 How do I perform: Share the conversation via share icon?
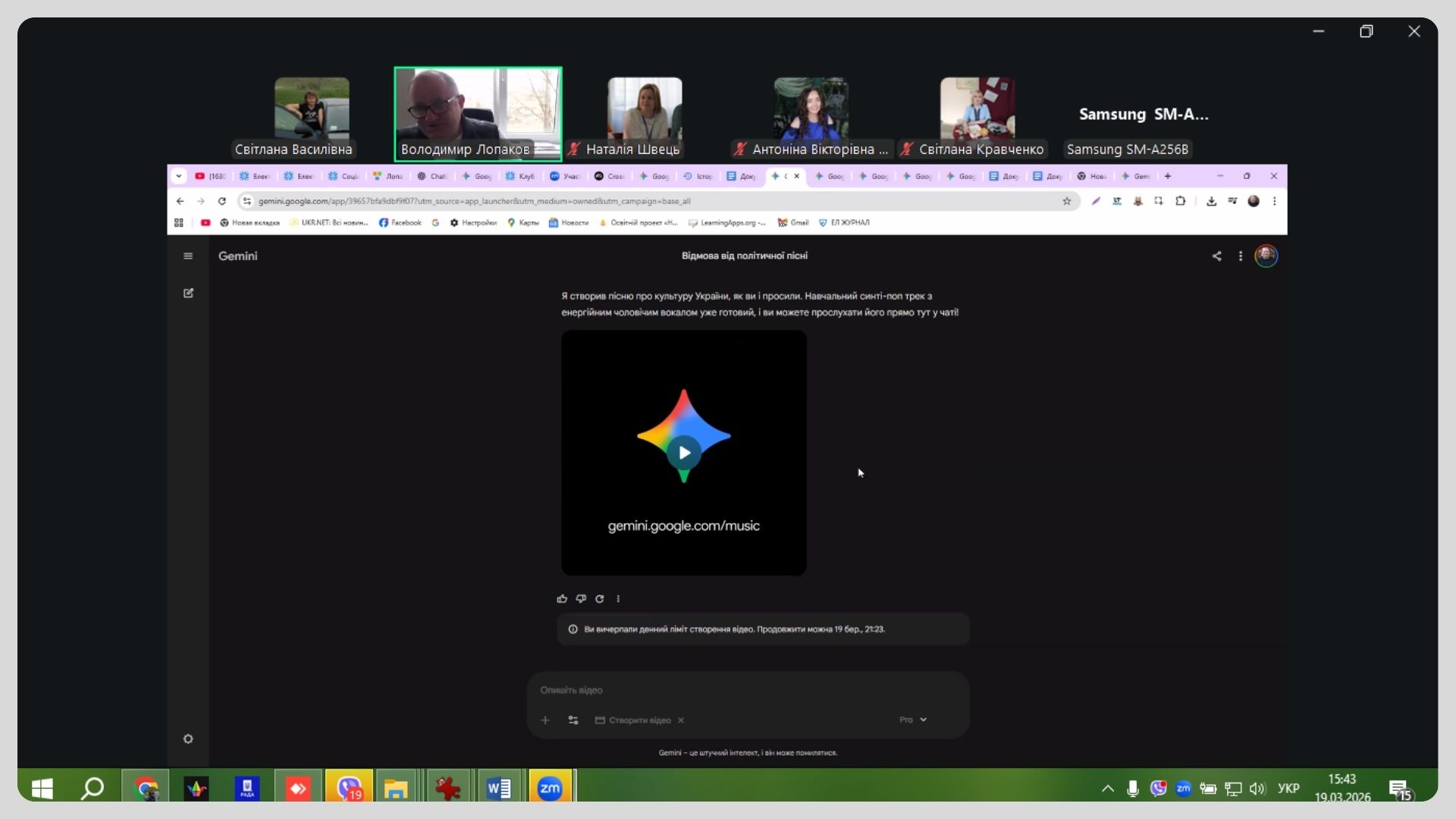pyautogui.click(x=1216, y=256)
